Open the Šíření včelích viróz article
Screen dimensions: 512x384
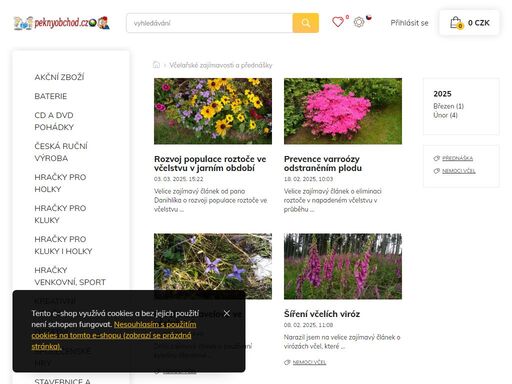(322, 314)
